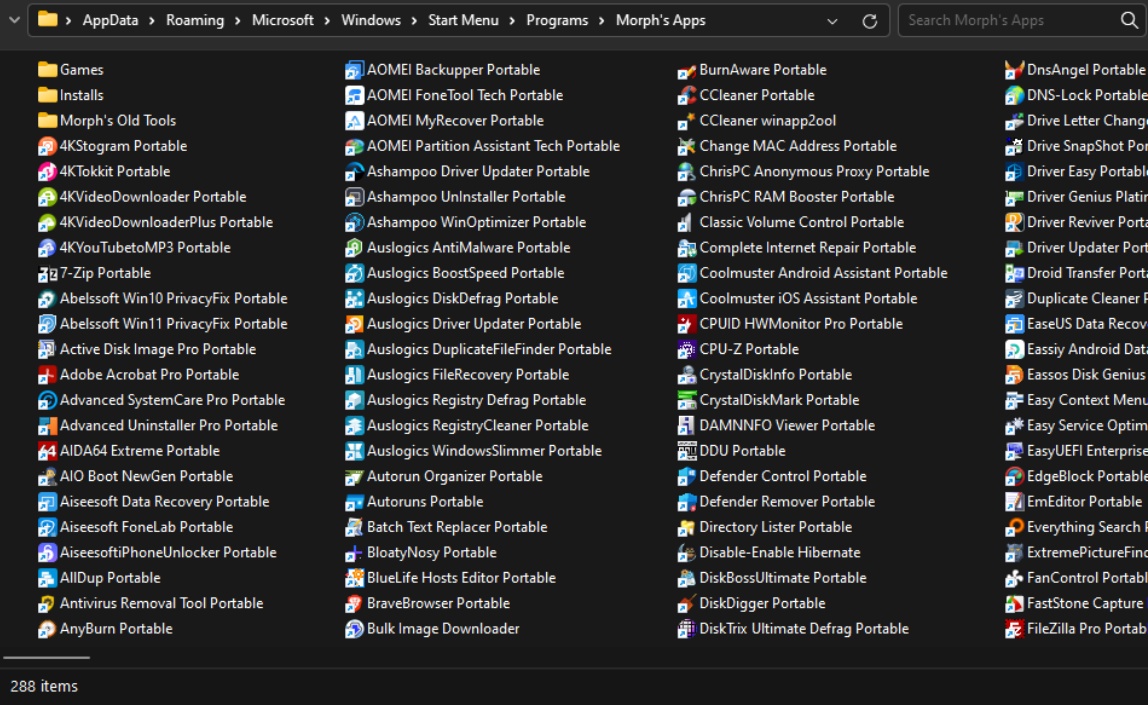Click the 4KTokkit Portable icon
The image size is (1148, 705).
47,172
